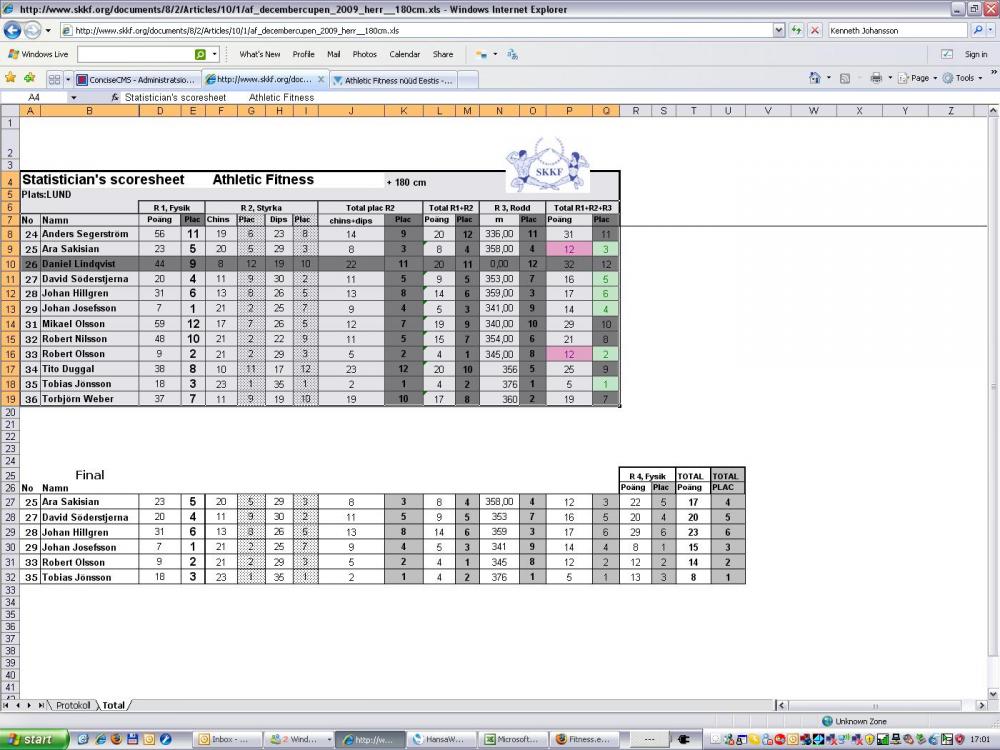Click the Refresh page icon

pos(797,31)
